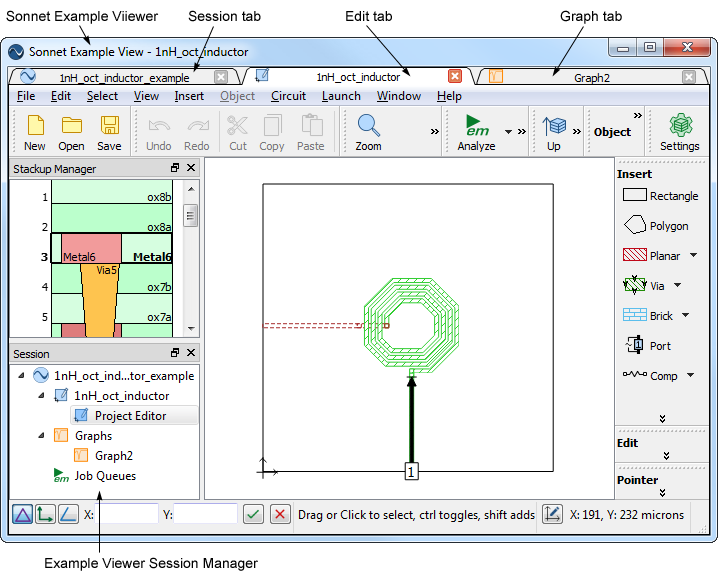718x578 pixels.
Task: Float the Stackup Manager panel
Action: point(174,168)
